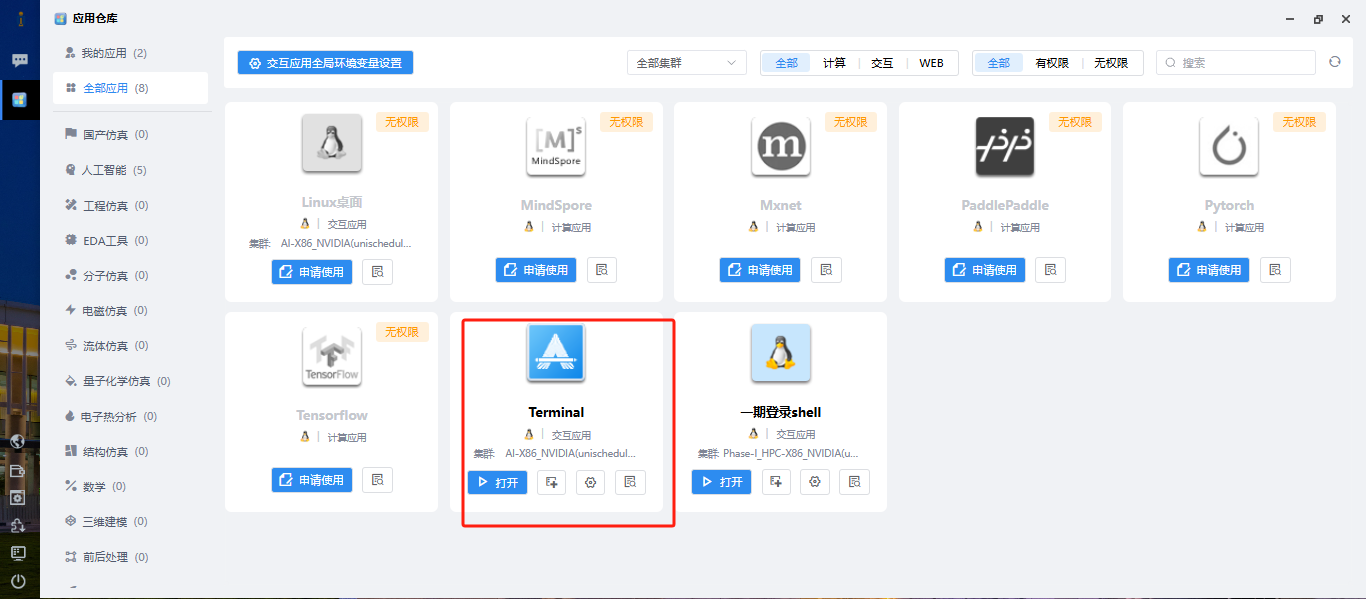The width and height of the screenshot is (1366, 599).
Task: Click Terminal's add-shortcut icon
Action: point(552,482)
